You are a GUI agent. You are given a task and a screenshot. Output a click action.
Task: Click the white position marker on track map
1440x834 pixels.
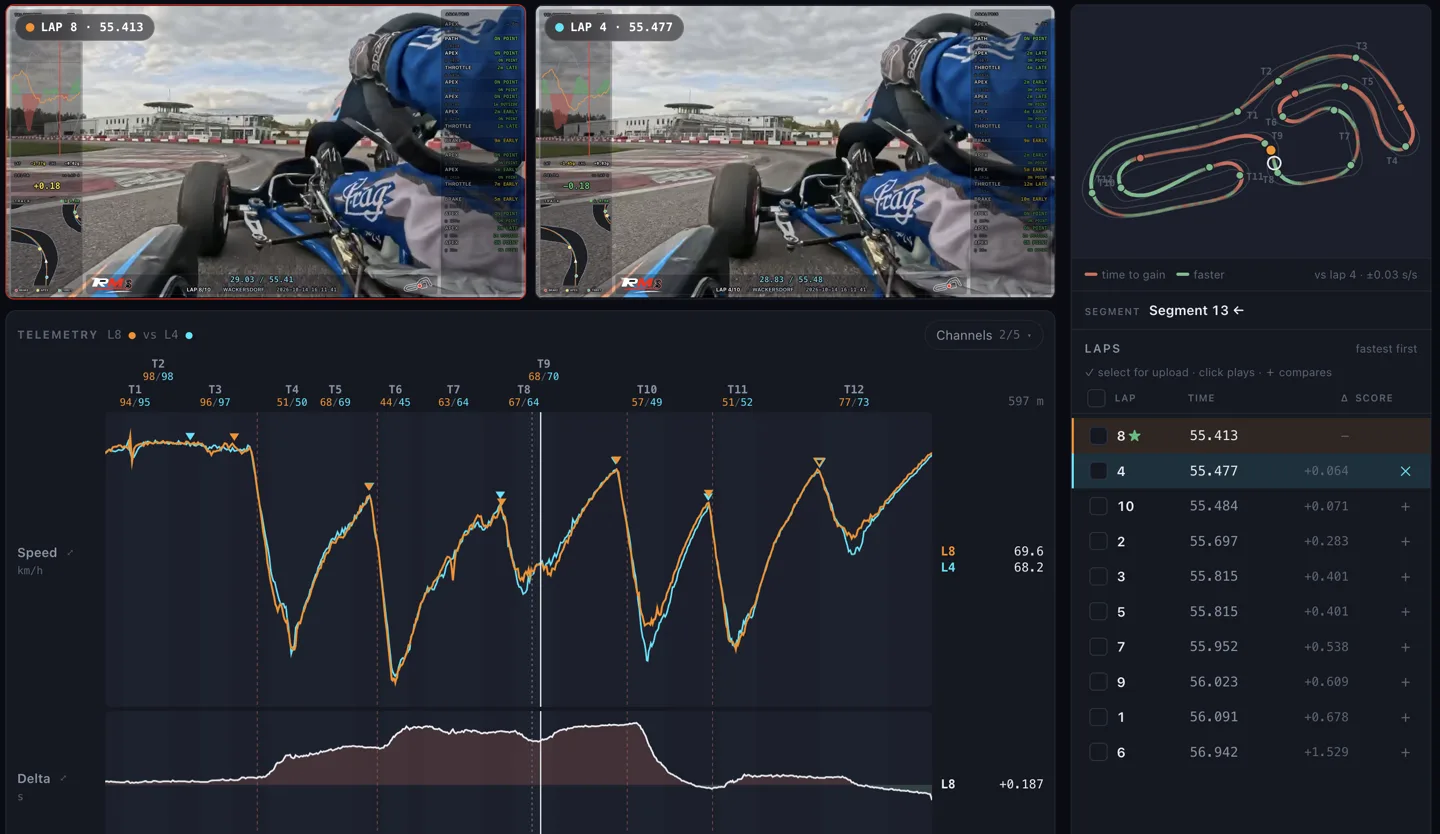(x=1274, y=163)
